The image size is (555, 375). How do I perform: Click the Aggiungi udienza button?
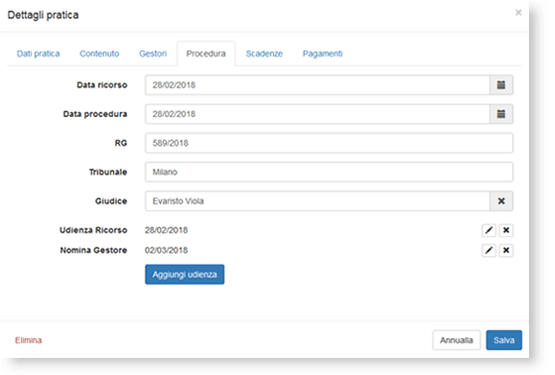tap(184, 274)
